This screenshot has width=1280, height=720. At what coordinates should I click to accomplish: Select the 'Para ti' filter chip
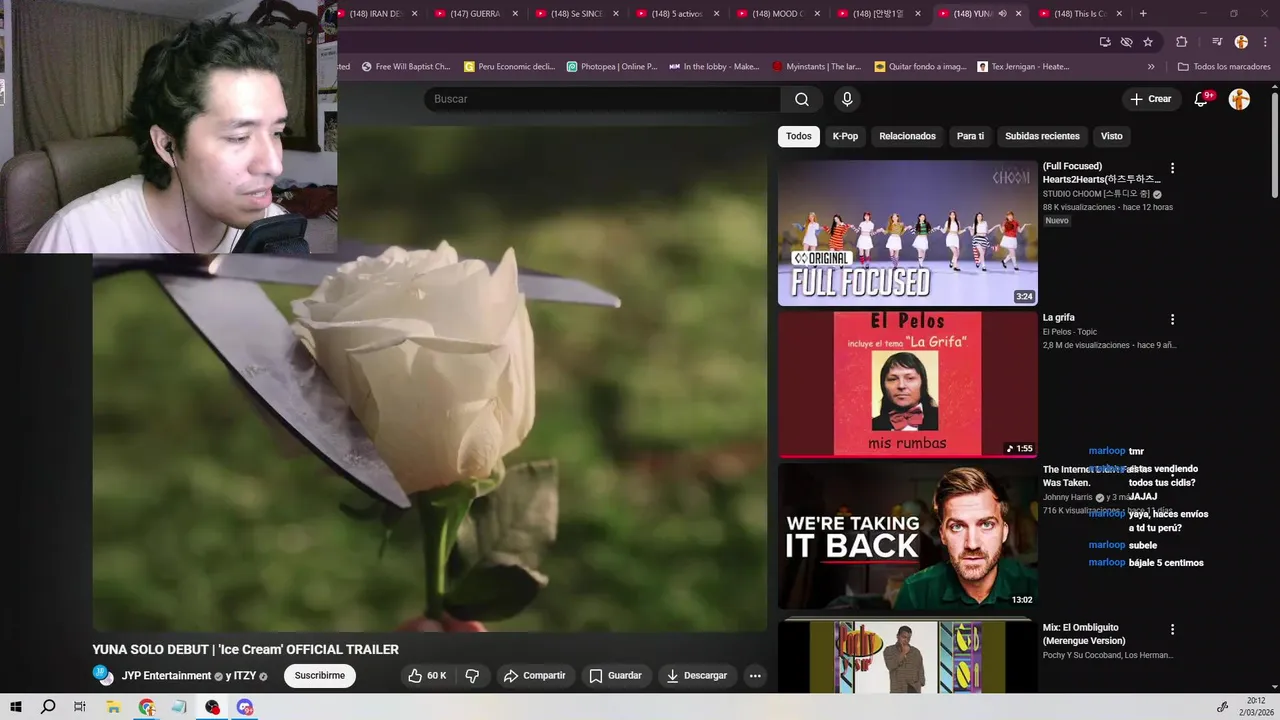pos(970,136)
